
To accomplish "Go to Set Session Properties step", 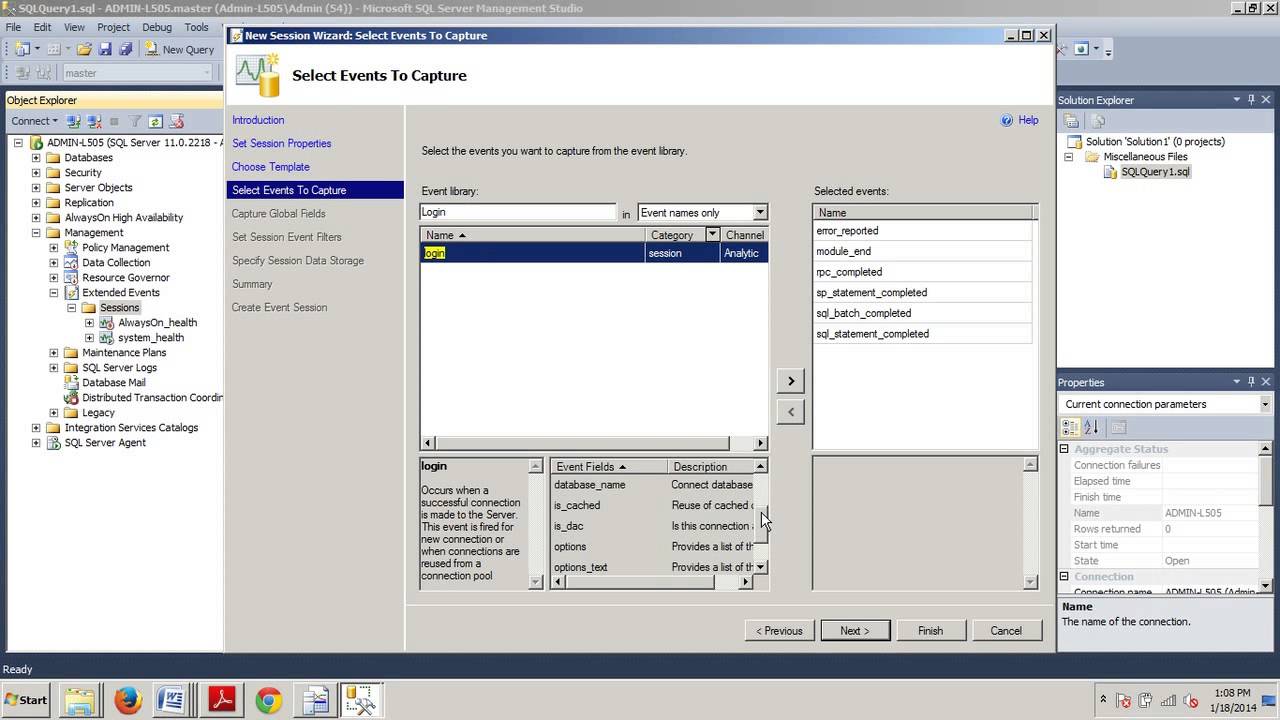I will pos(281,143).
